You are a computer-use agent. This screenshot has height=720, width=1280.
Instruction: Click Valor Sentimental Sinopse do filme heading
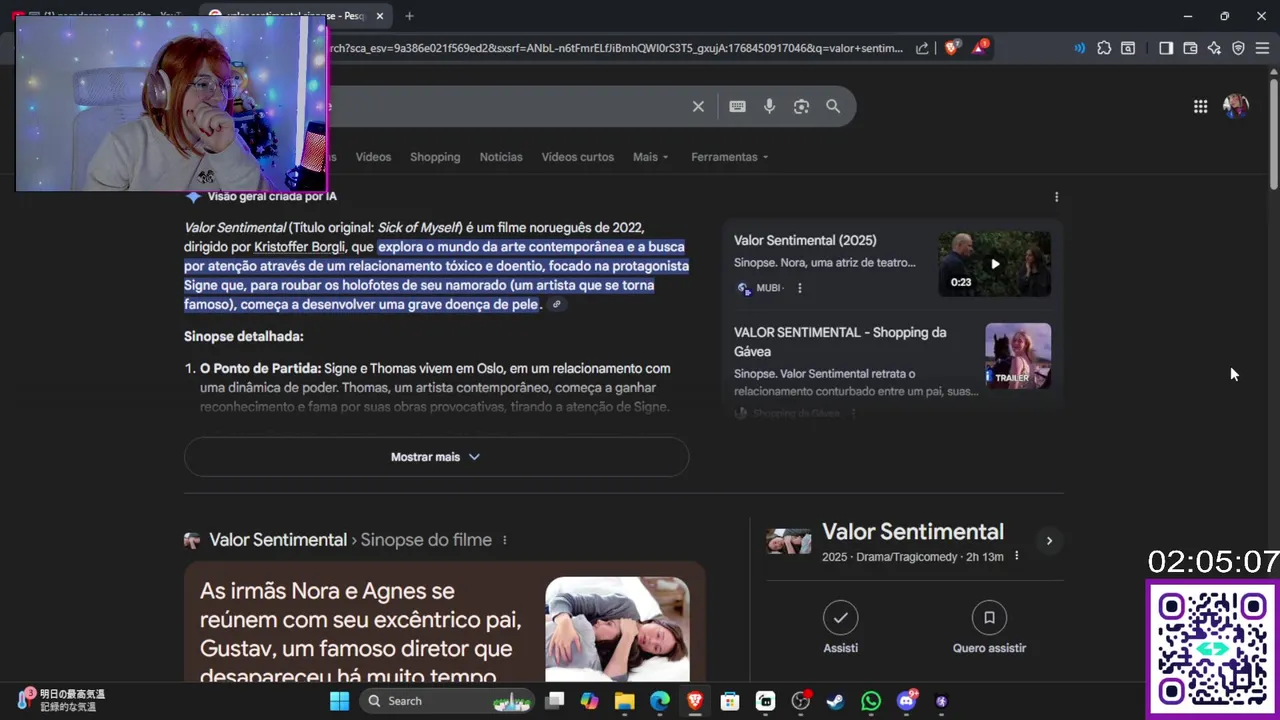[x=350, y=540]
